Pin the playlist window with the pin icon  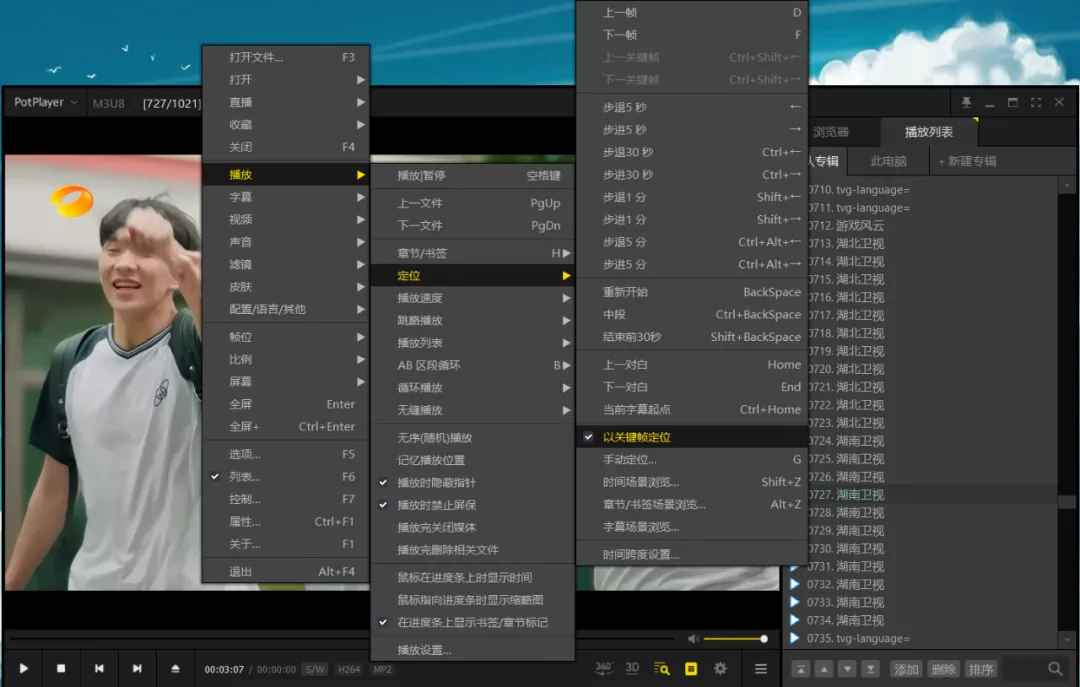click(966, 101)
